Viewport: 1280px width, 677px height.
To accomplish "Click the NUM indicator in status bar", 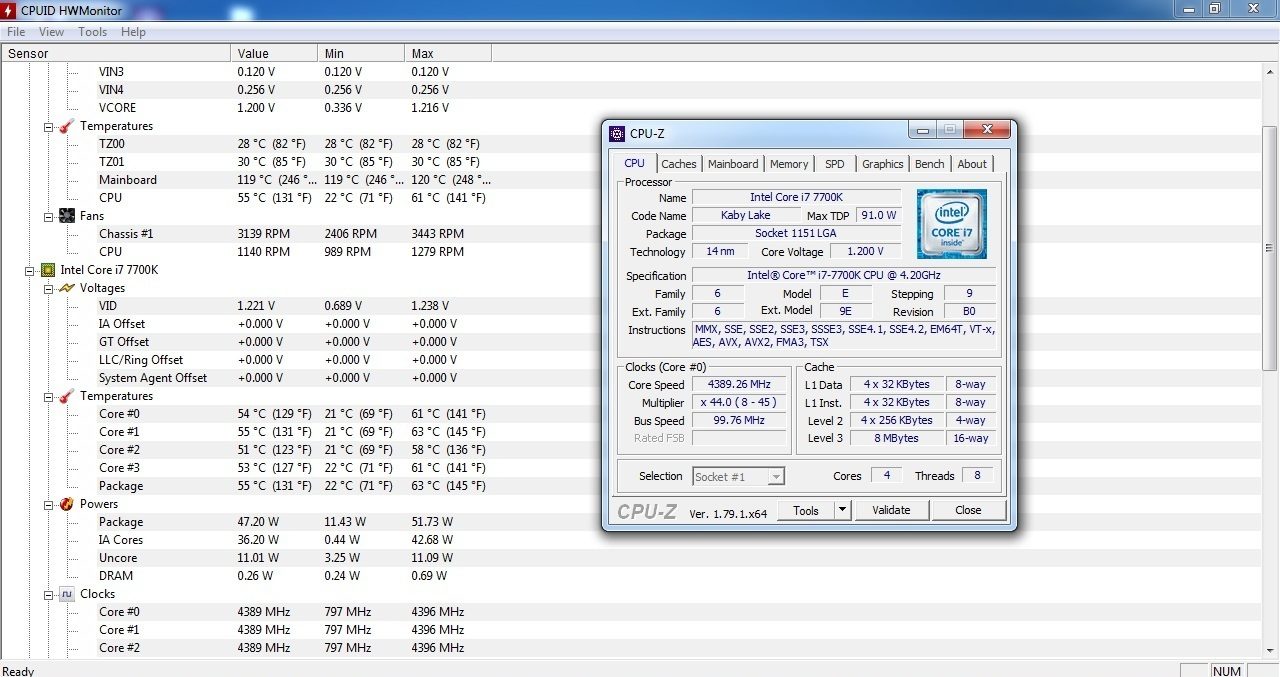I will [x=1226, y=671].
